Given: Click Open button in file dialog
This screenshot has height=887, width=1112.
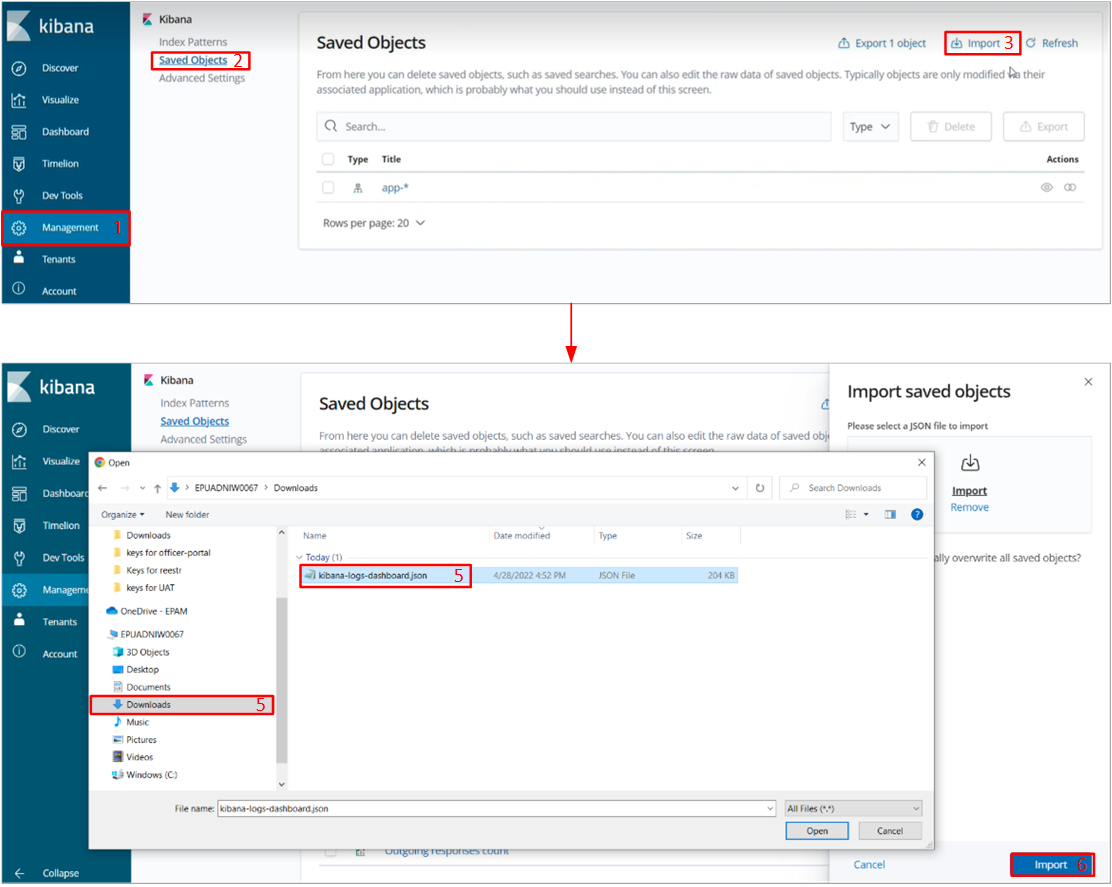Looking at the screenshot, I should point(817,832).
